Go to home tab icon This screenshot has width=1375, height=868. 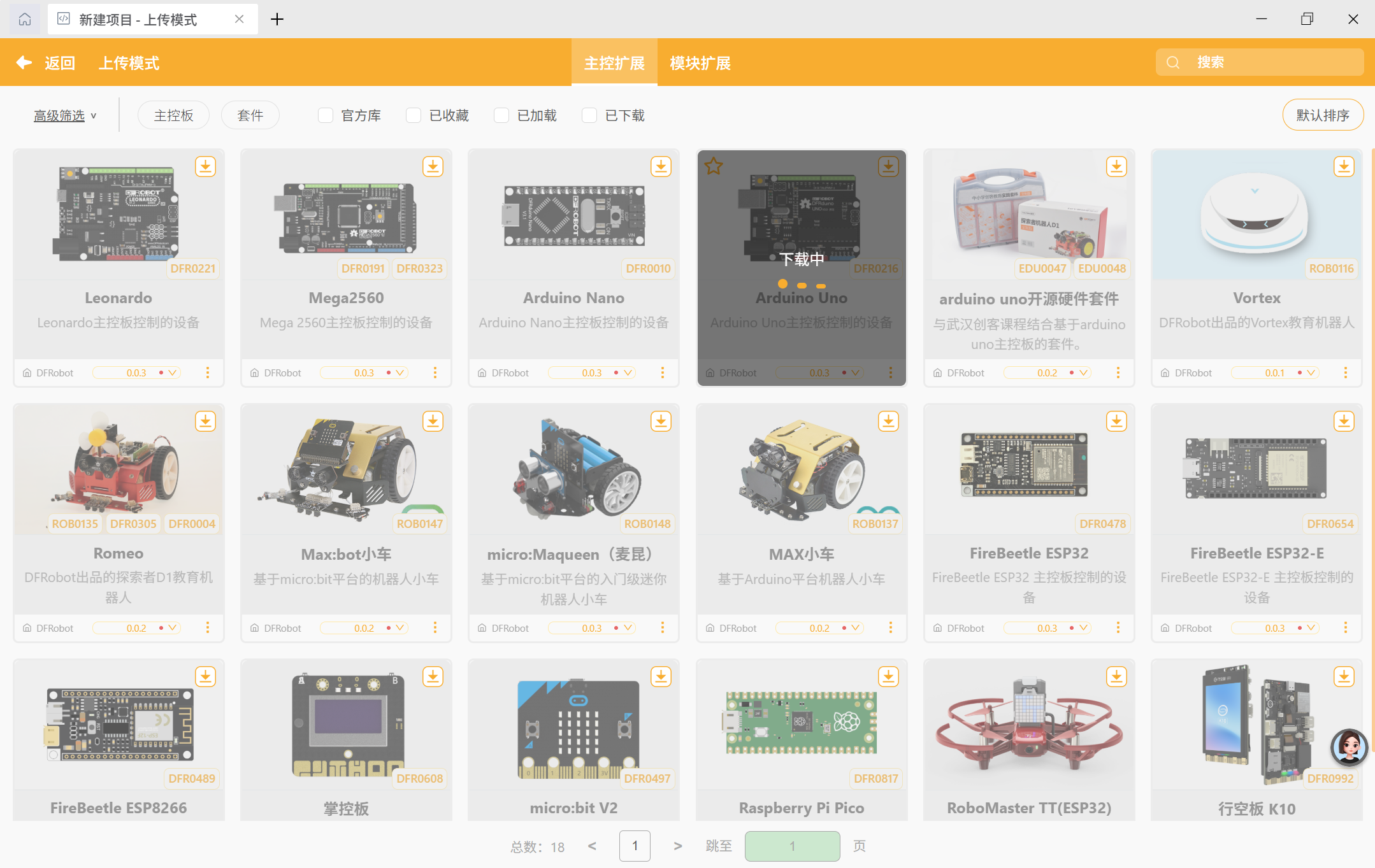[x=25, y=19]
